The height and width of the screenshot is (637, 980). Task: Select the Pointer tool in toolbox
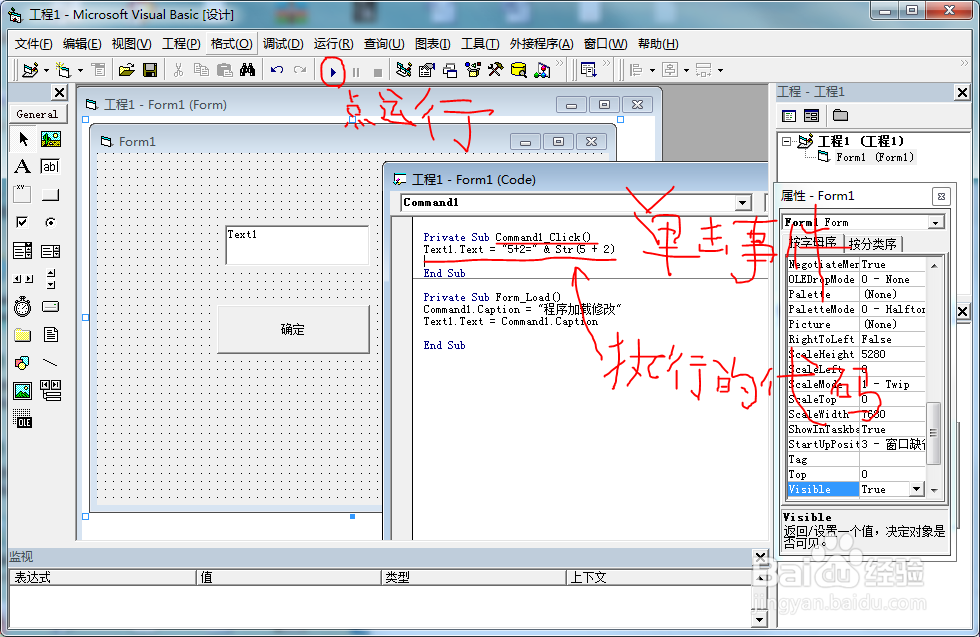(x=23, y=139)
